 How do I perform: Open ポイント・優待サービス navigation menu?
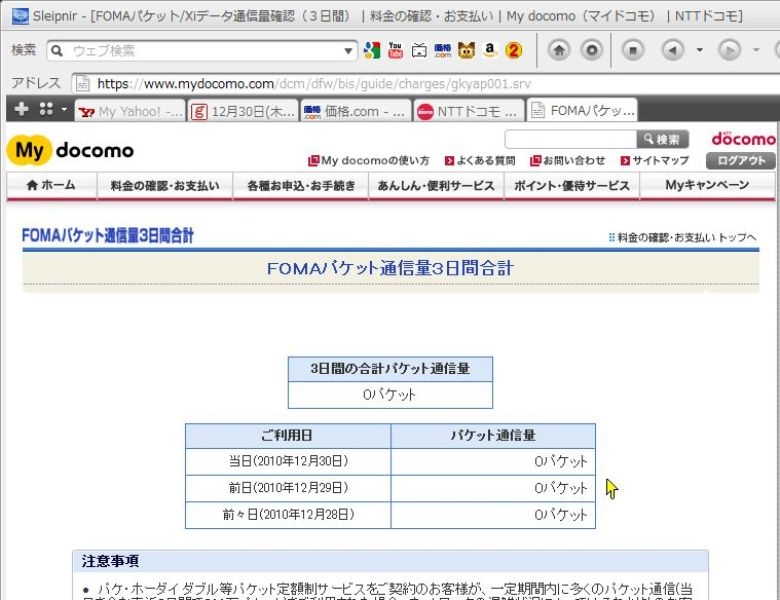click(572, 186)
